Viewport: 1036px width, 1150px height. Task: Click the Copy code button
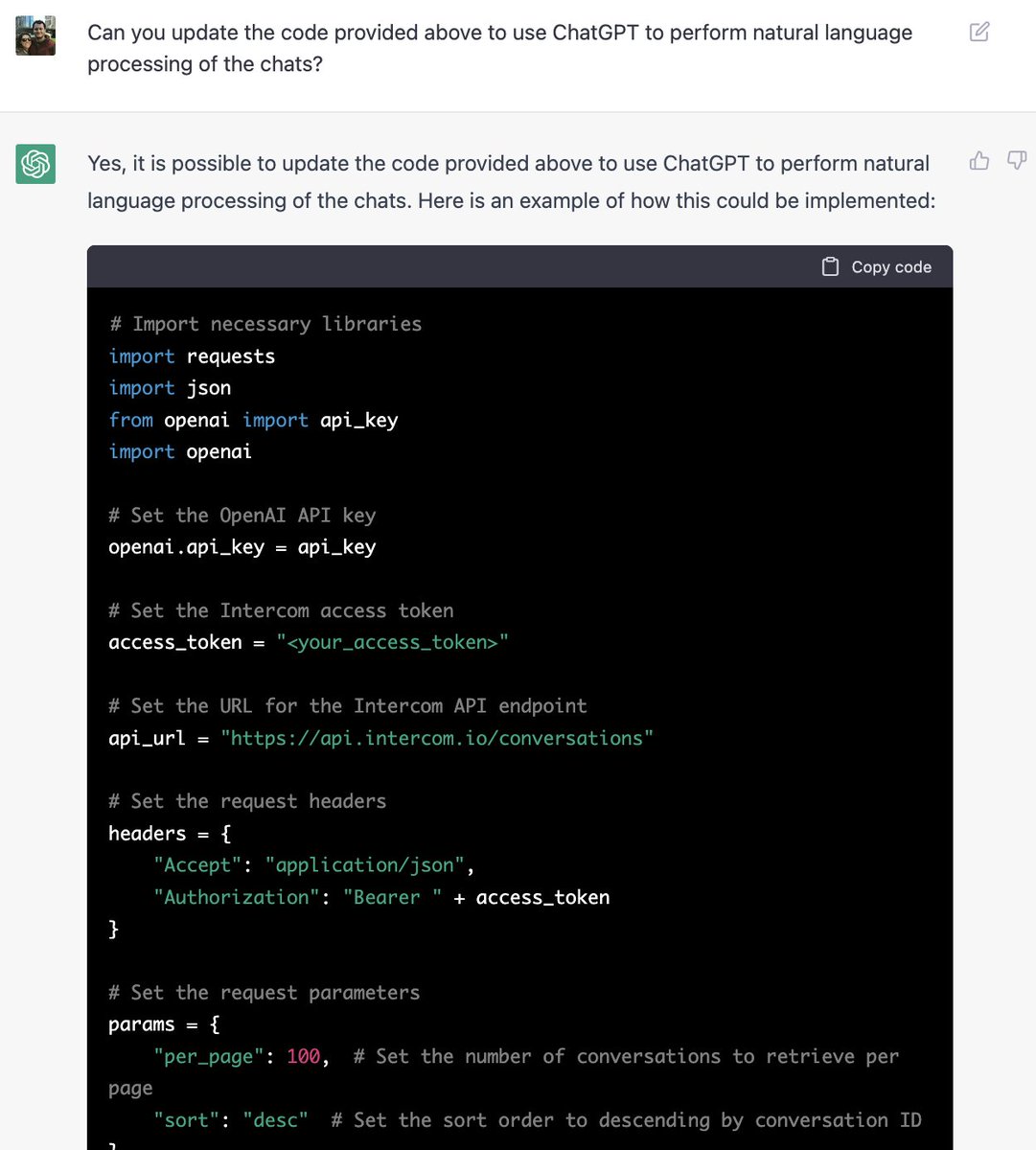click(877, 266)
